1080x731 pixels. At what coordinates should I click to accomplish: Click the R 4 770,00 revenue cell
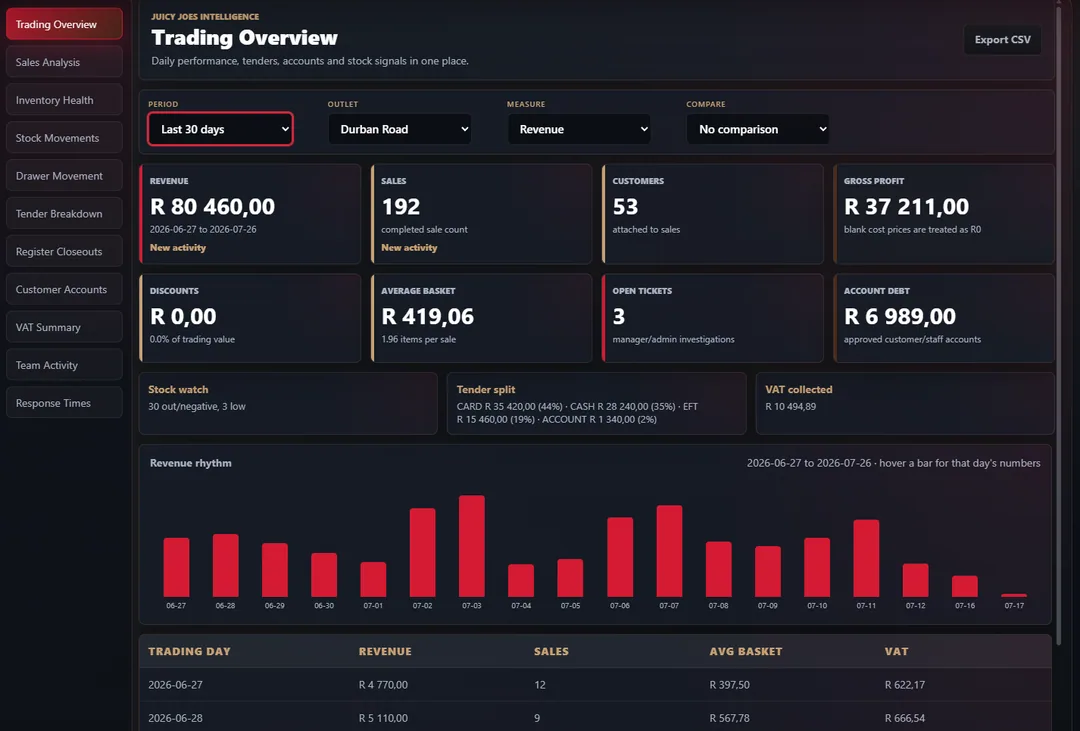click(x=383, y=685)
